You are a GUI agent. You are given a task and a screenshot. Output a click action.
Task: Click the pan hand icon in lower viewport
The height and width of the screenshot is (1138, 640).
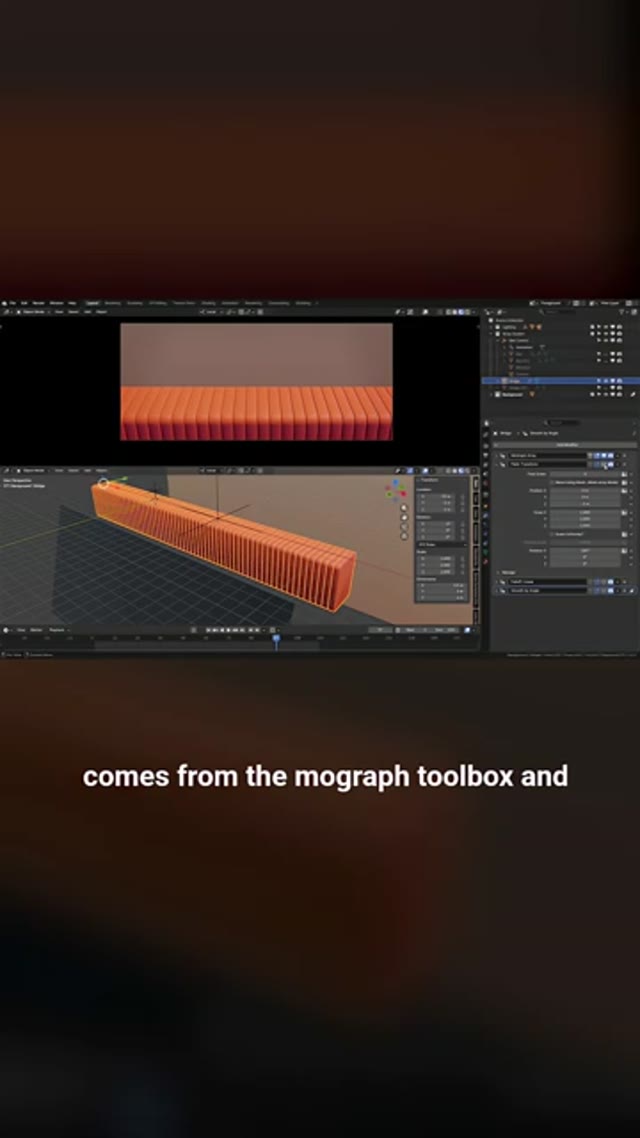(404, 517)
